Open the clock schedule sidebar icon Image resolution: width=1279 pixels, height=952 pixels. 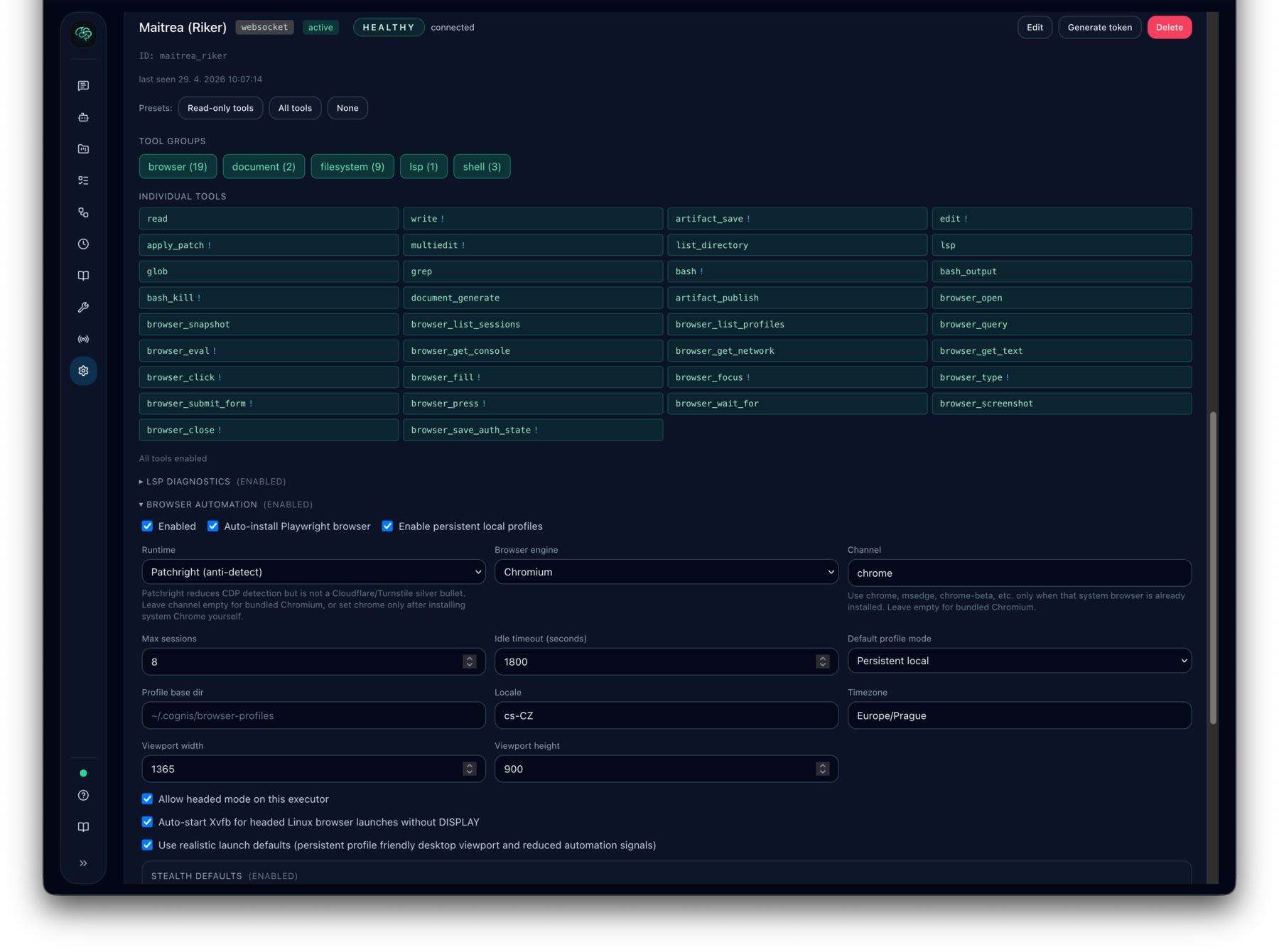[x=83, y=244]
